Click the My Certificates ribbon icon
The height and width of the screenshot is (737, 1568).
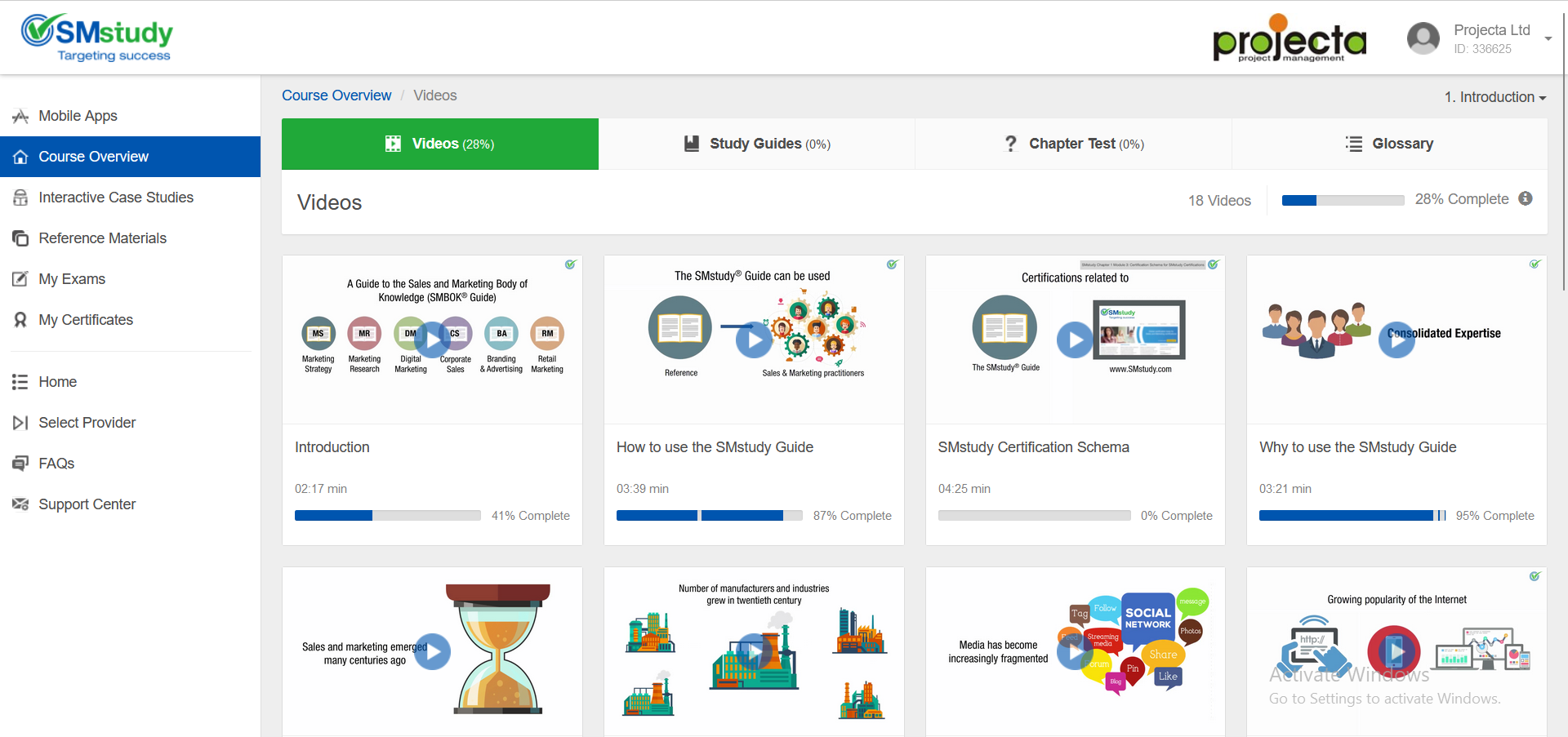(20, 320)
